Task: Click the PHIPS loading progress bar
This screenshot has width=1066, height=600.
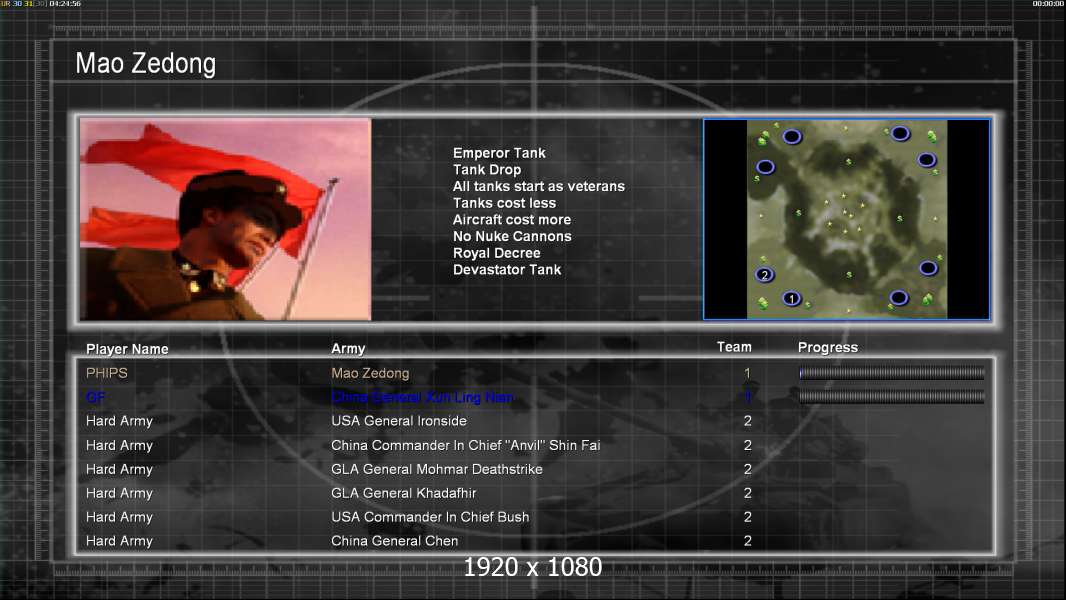Action: pyautogui.click(x=892, y=373)
